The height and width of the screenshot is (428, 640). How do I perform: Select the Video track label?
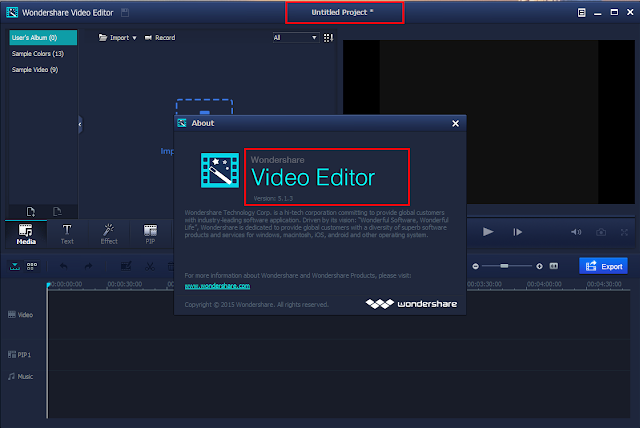(x=20, y=315)
